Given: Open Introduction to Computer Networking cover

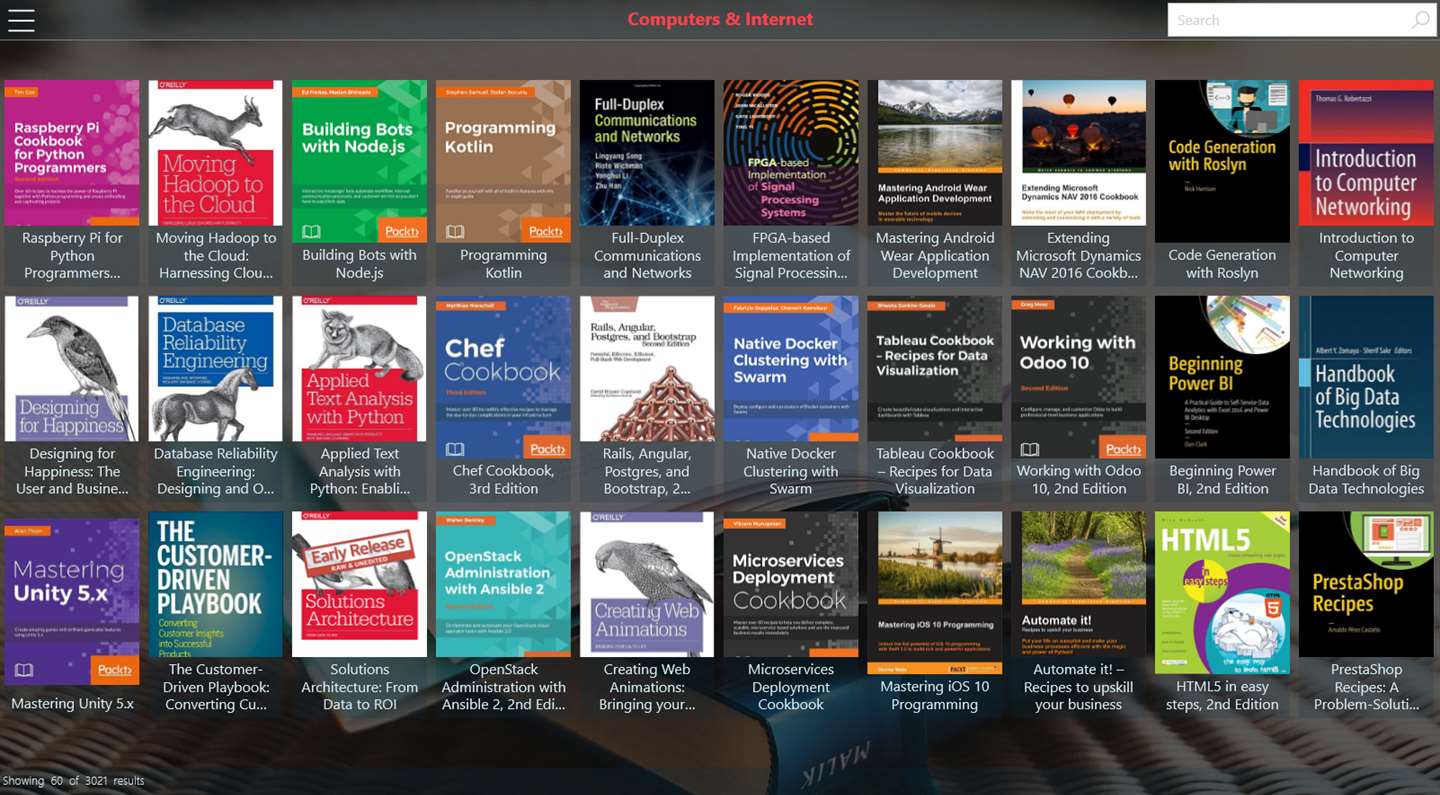Looking at the screenshot, I should [1366, 153].
